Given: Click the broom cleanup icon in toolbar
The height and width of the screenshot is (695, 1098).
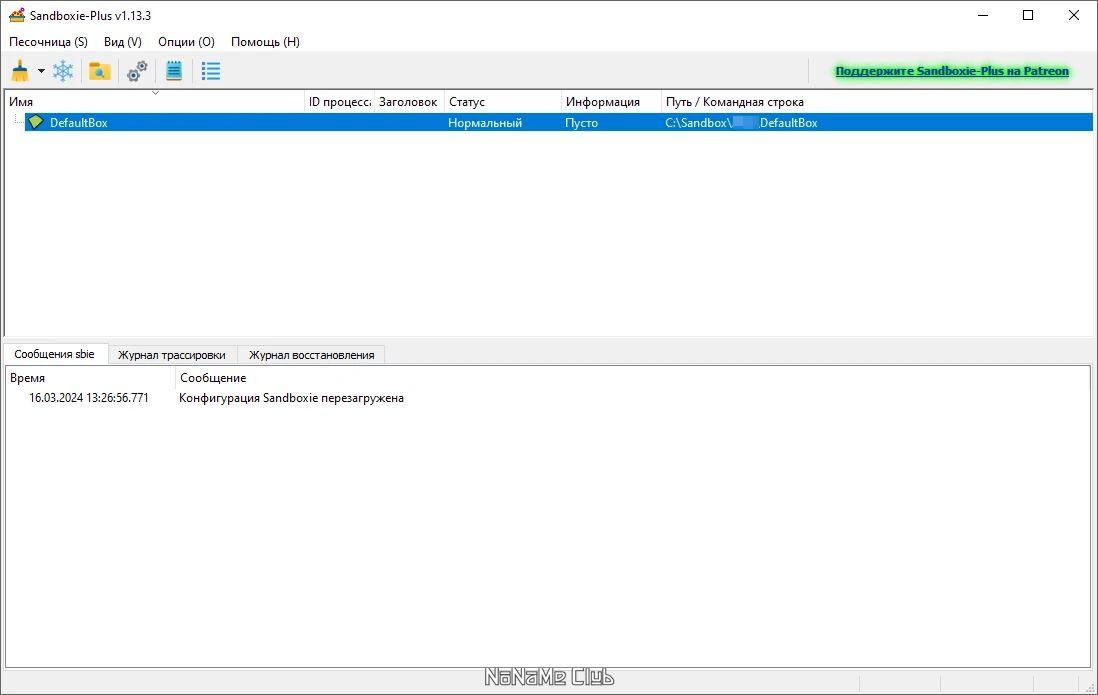Looking at the screenshot, I should 20,71.
